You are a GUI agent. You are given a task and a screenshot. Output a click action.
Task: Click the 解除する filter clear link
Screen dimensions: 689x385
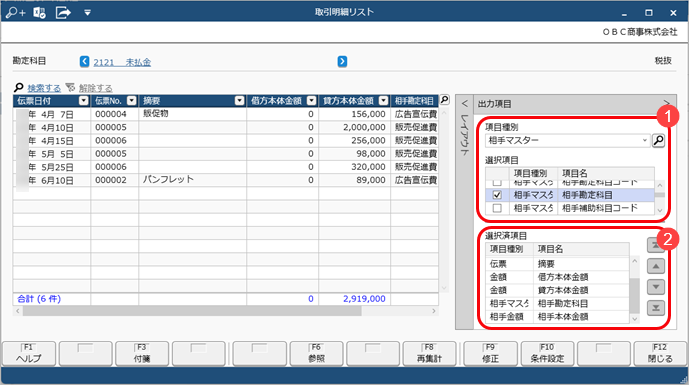[95, 88]
